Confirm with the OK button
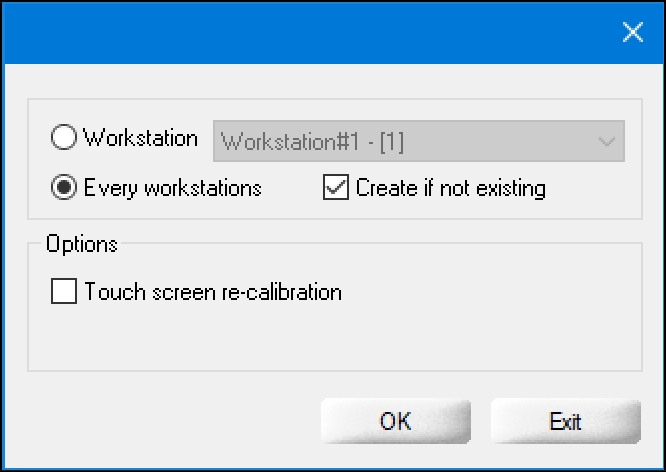 395,421
